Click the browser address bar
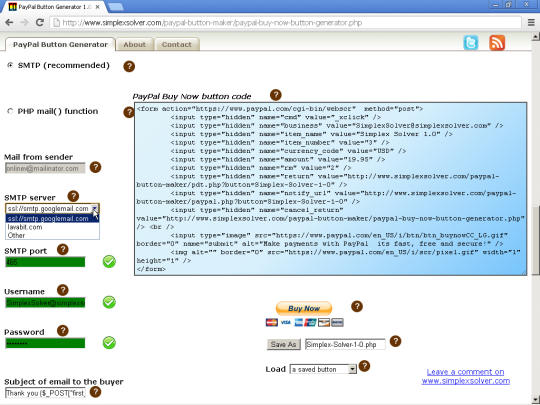 point(286,23)
